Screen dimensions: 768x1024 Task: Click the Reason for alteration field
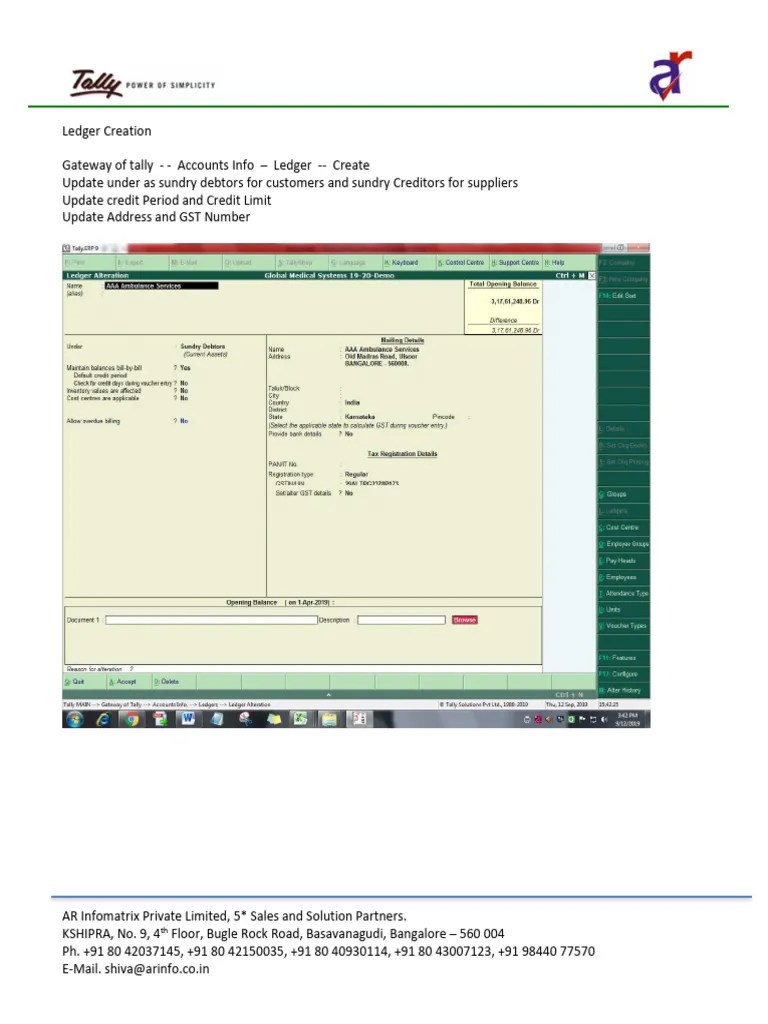(99, 669)
